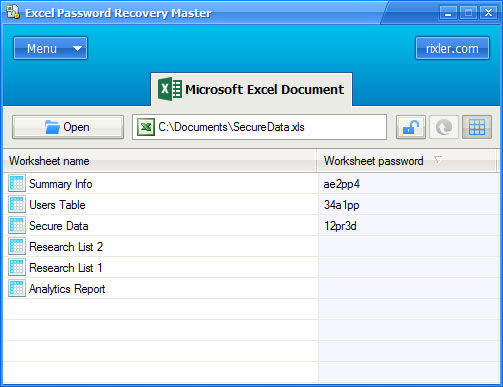Viewport: 503px width, 387px height.
Task: Select the Research List 2 row
Action: pyautogui.click(x=251, y=247)
